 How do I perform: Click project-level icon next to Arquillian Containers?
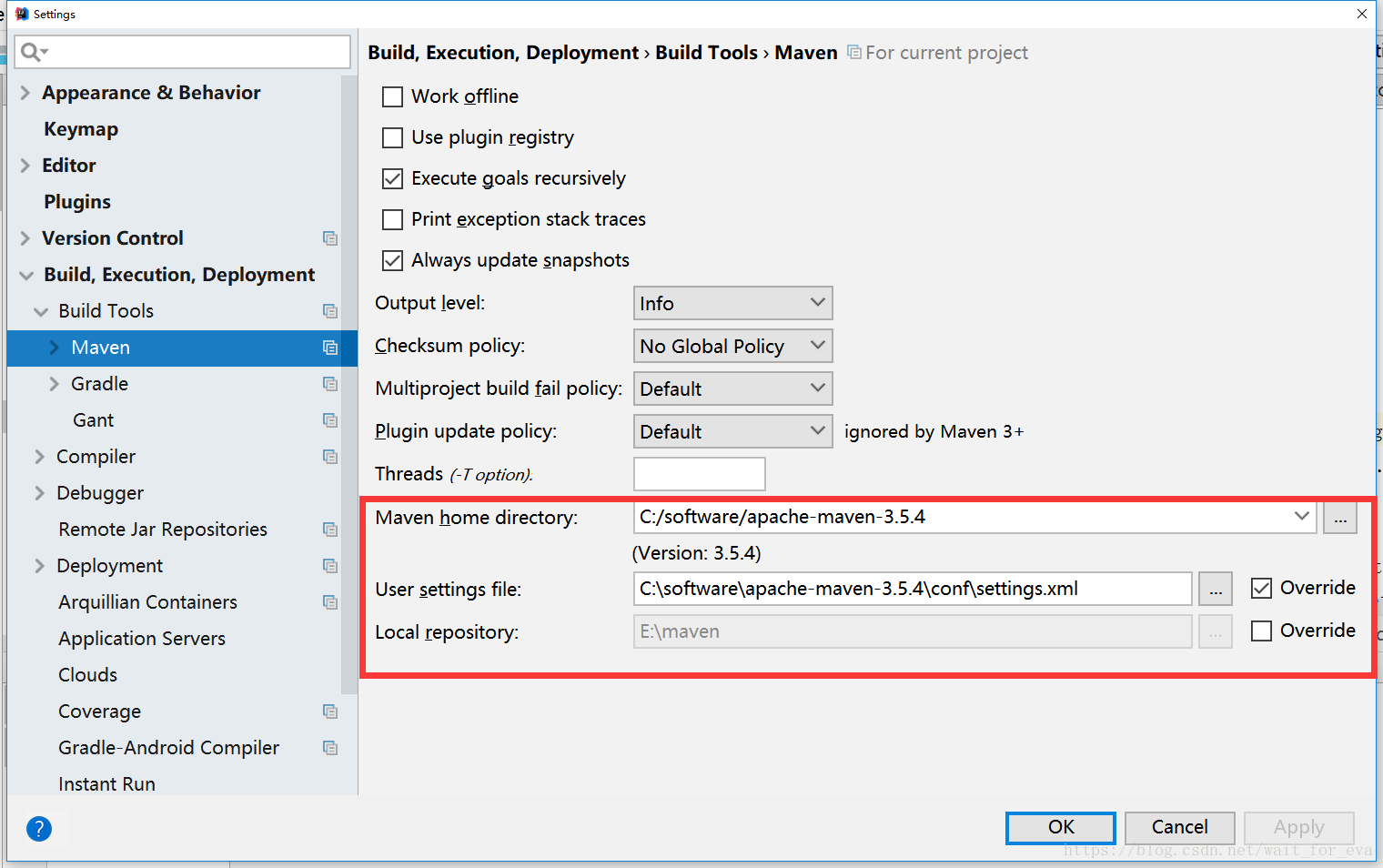click(x=330, y=602)
